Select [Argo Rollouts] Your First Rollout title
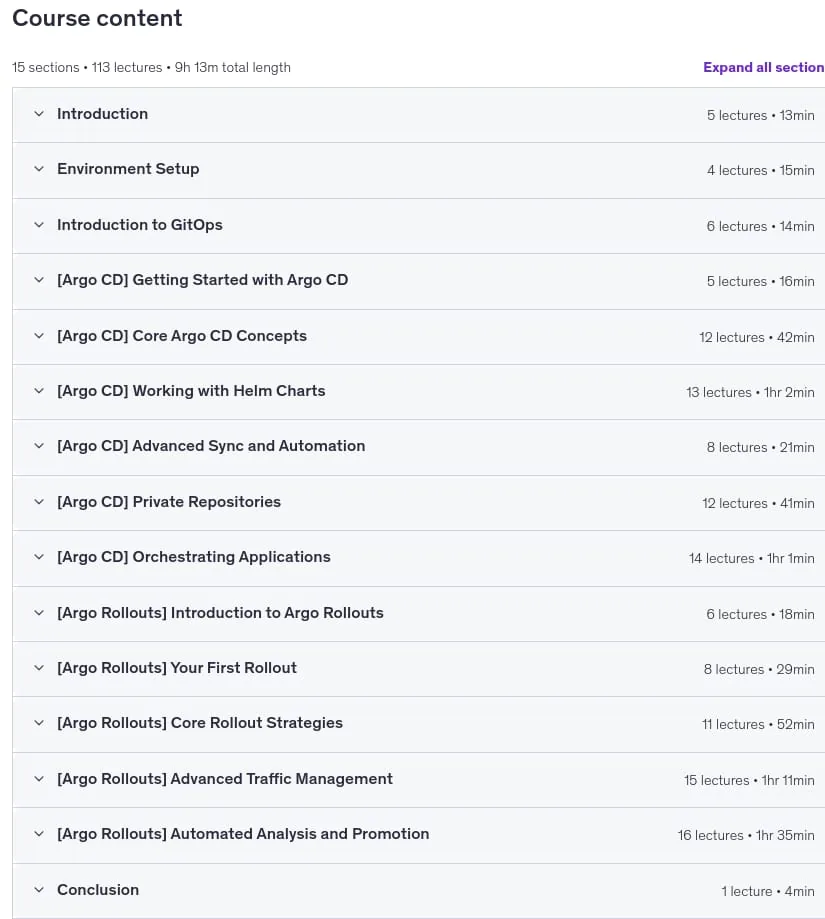Viewport: 825px width, 919px height. [177, 668]
